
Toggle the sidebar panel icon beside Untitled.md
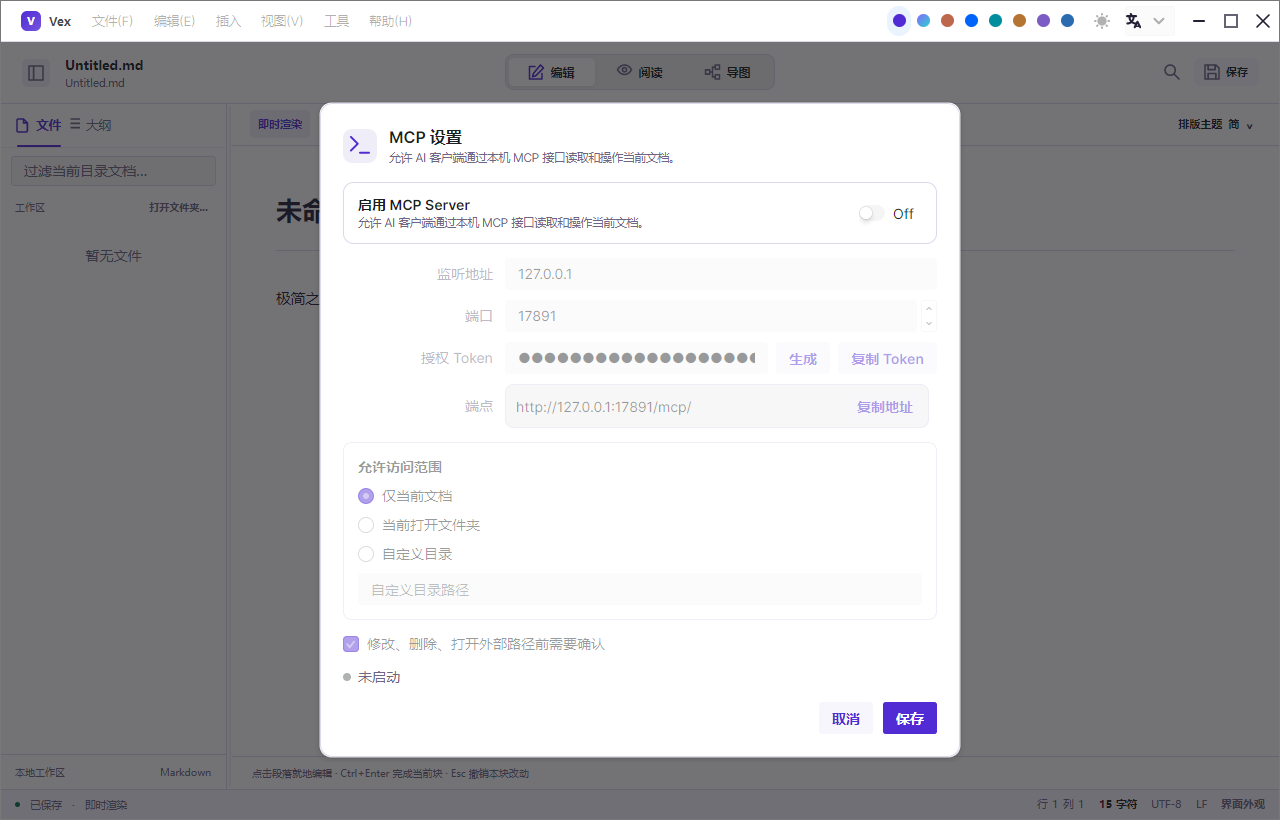click(37, 73)
